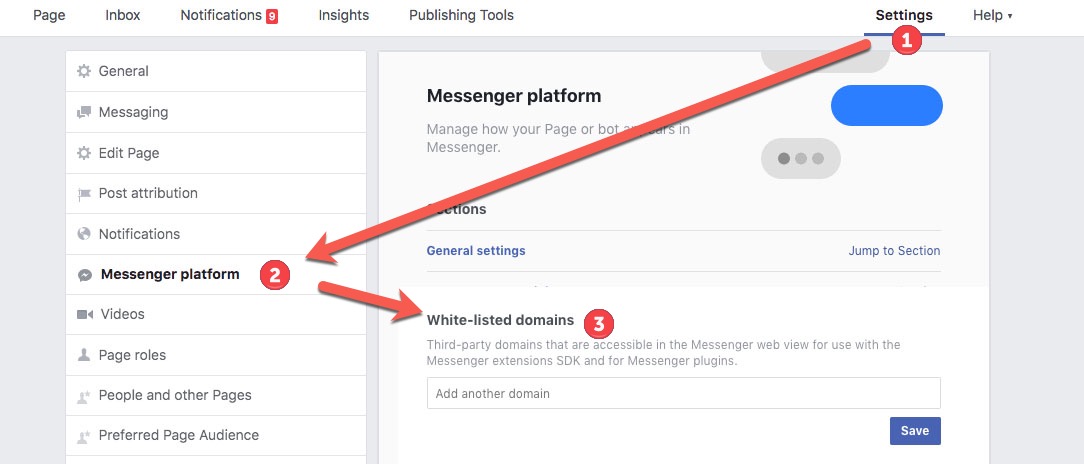Image resolution: width=1084 pixels, height=464 pixels.
Task: Click the Save button
Action: click(x=915, y=431)
